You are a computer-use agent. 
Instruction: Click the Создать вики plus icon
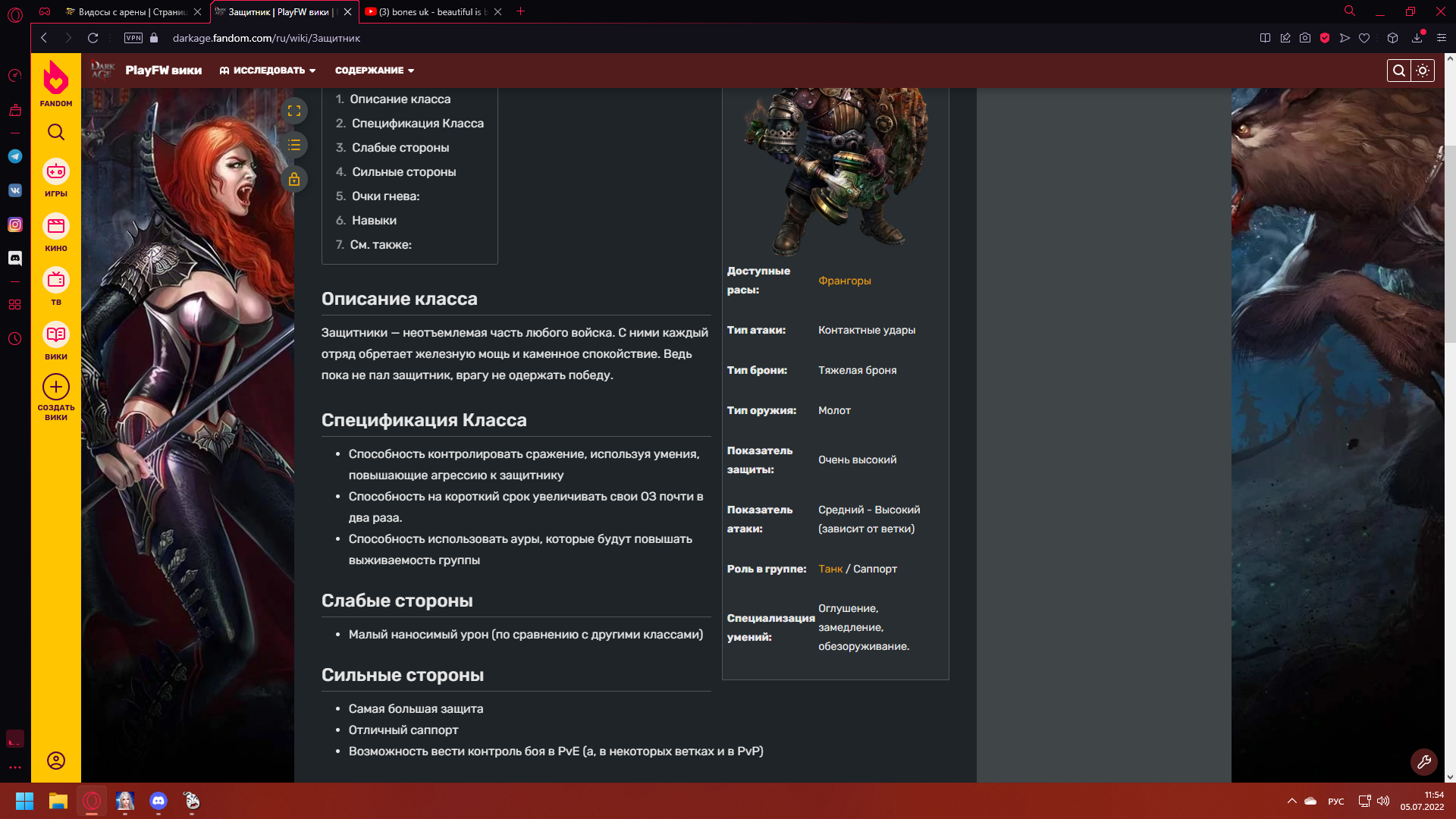click(x=56, y=387)
